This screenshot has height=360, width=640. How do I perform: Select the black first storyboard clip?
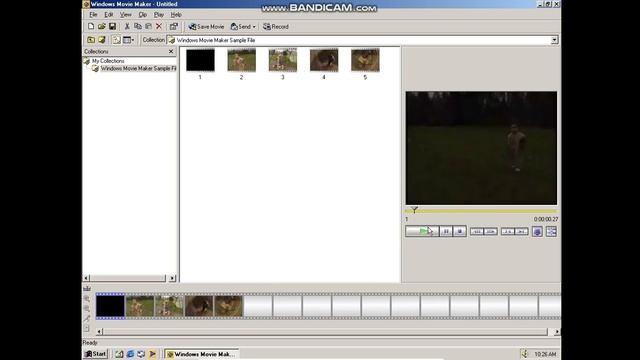point(110,306)
